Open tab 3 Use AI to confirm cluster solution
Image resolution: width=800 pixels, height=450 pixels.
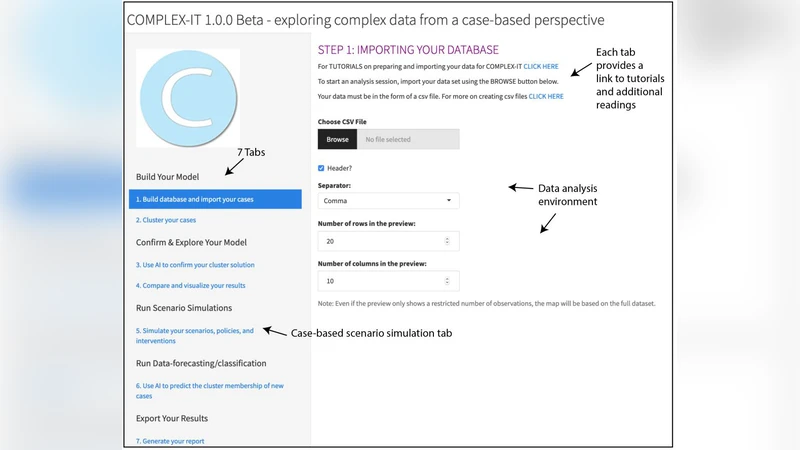point(195,265)
